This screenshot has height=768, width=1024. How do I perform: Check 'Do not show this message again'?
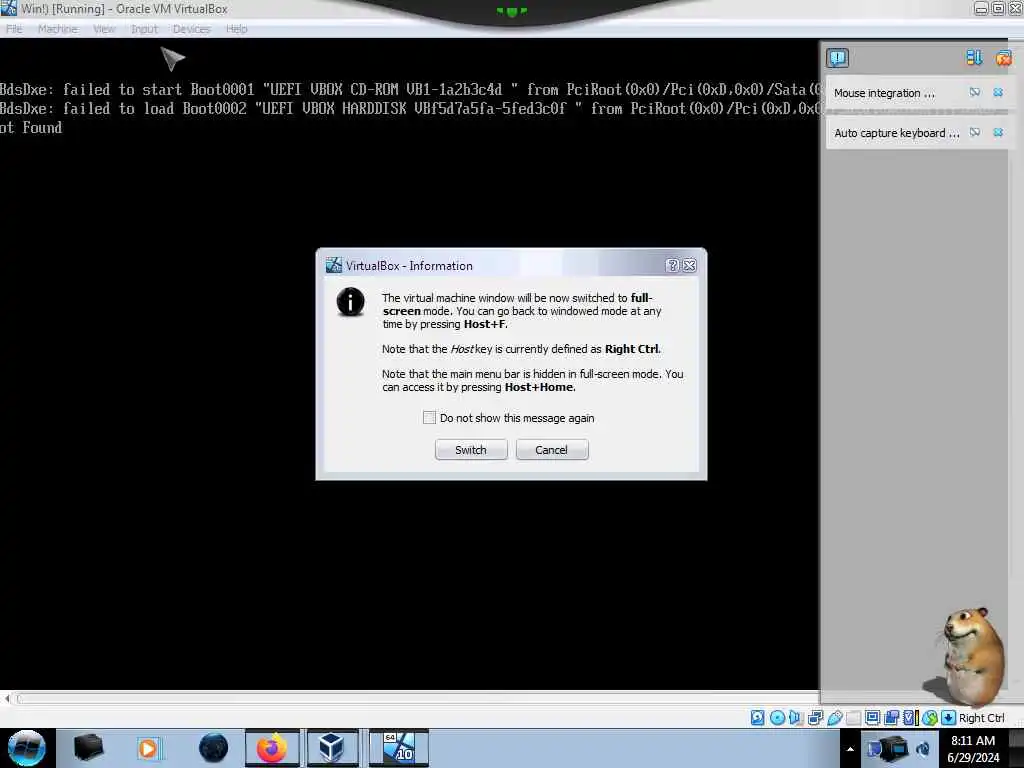[429, 417]
